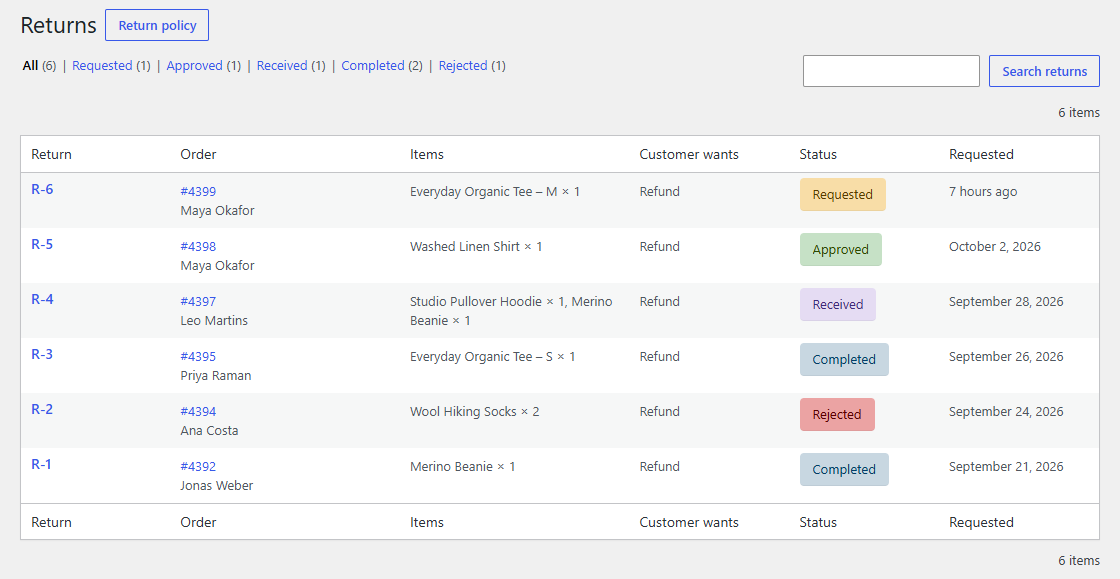1120x579 pixels.
Task: Click the Refund value in R-6 row
Action: click(x=659, y=191)
